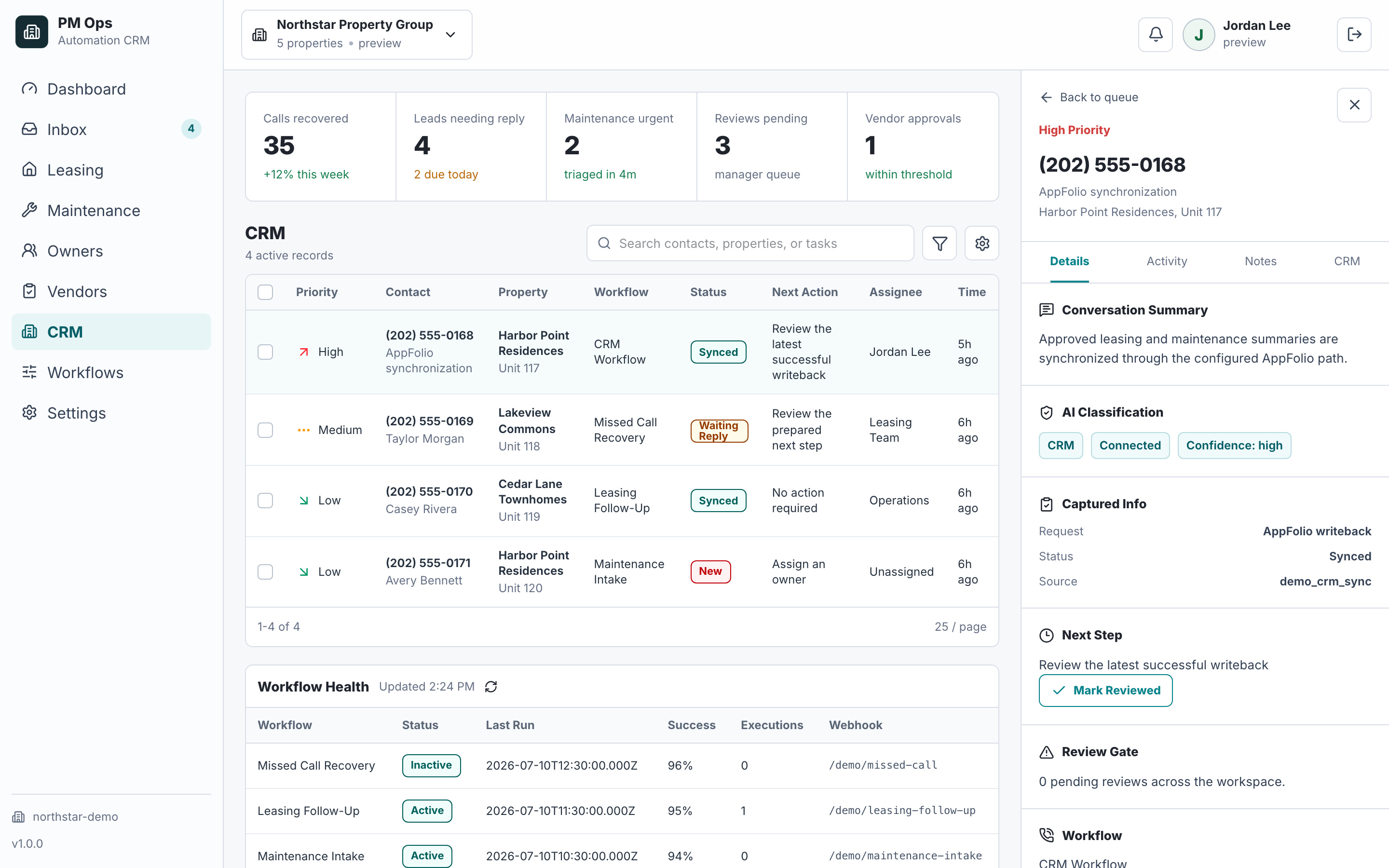Click the Vendor approvals stat card

[x=922, y=147]
